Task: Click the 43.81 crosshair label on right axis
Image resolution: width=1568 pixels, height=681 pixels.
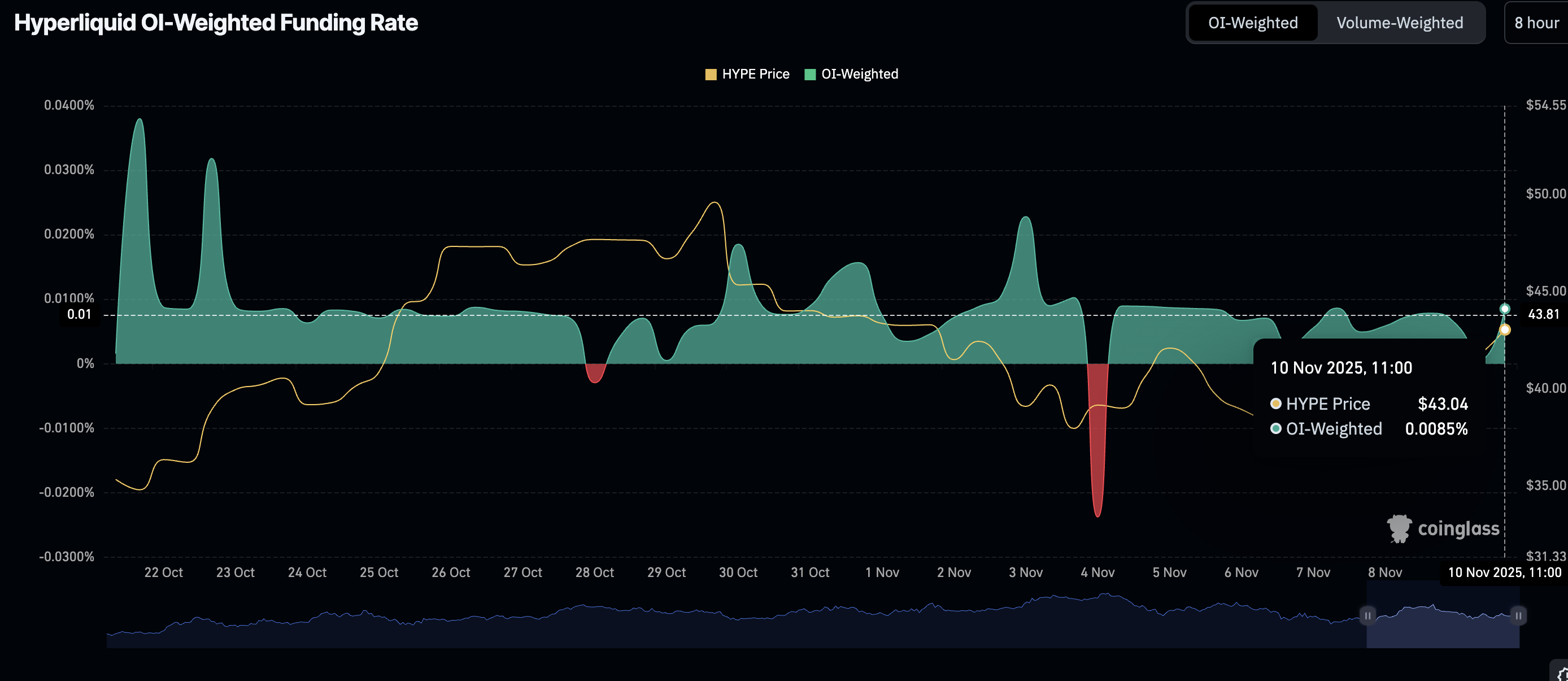Action: tap(1543, 314)
